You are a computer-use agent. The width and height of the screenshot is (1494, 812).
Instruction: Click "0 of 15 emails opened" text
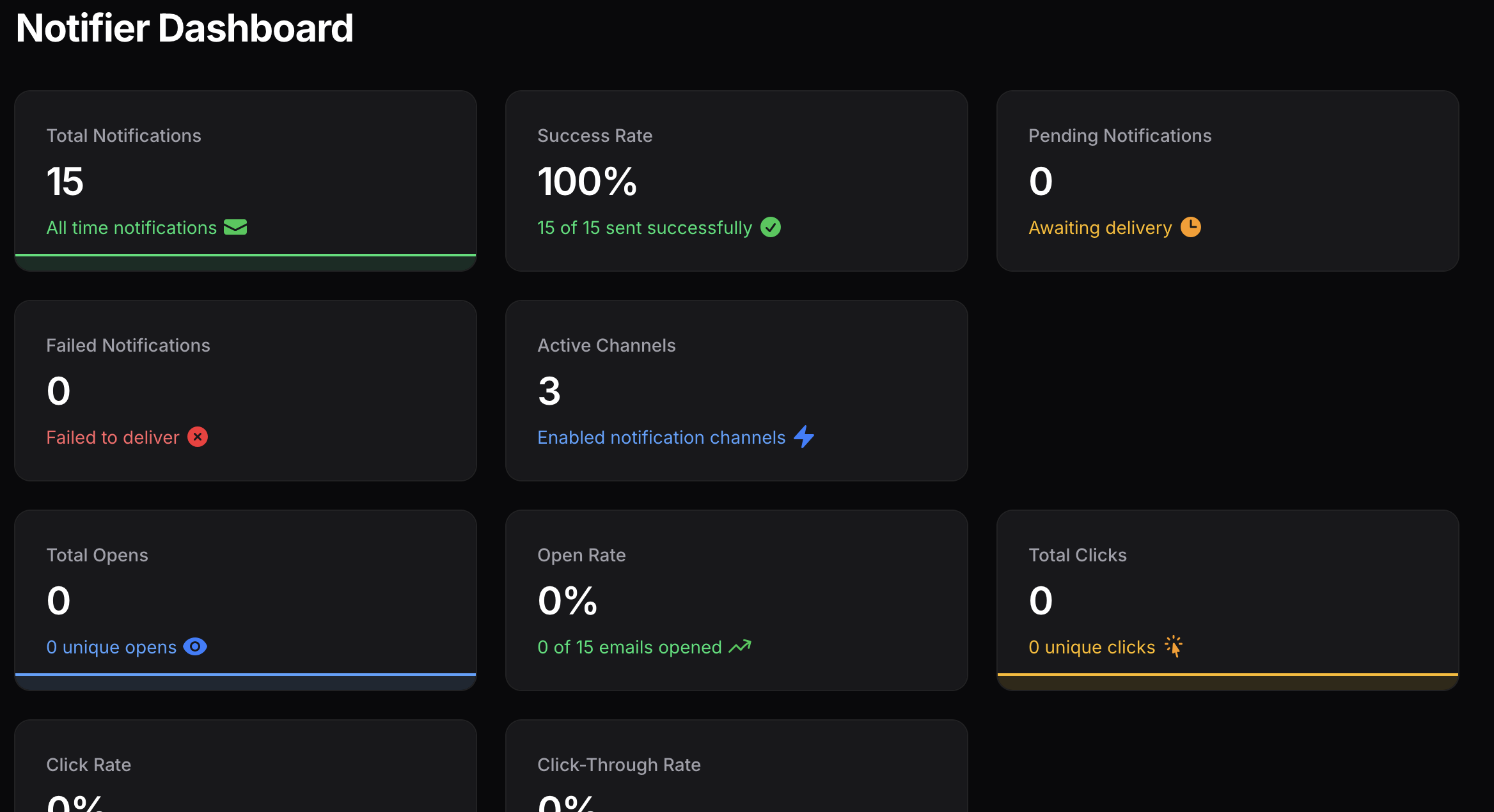(x=629, y=647)
